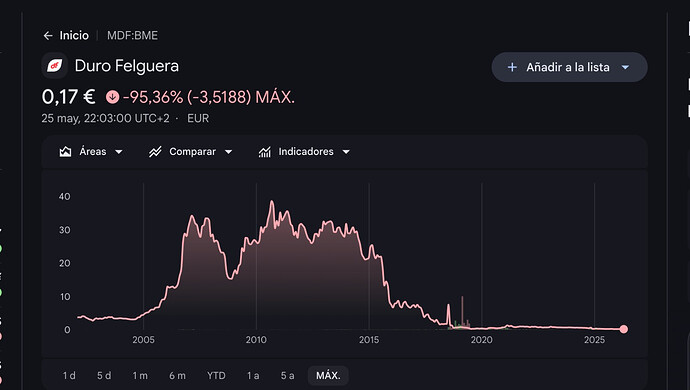The height and width of the screenshot is (390, 690).
Task: Open the Comparar dropdown menu
Action: (191, 152)
